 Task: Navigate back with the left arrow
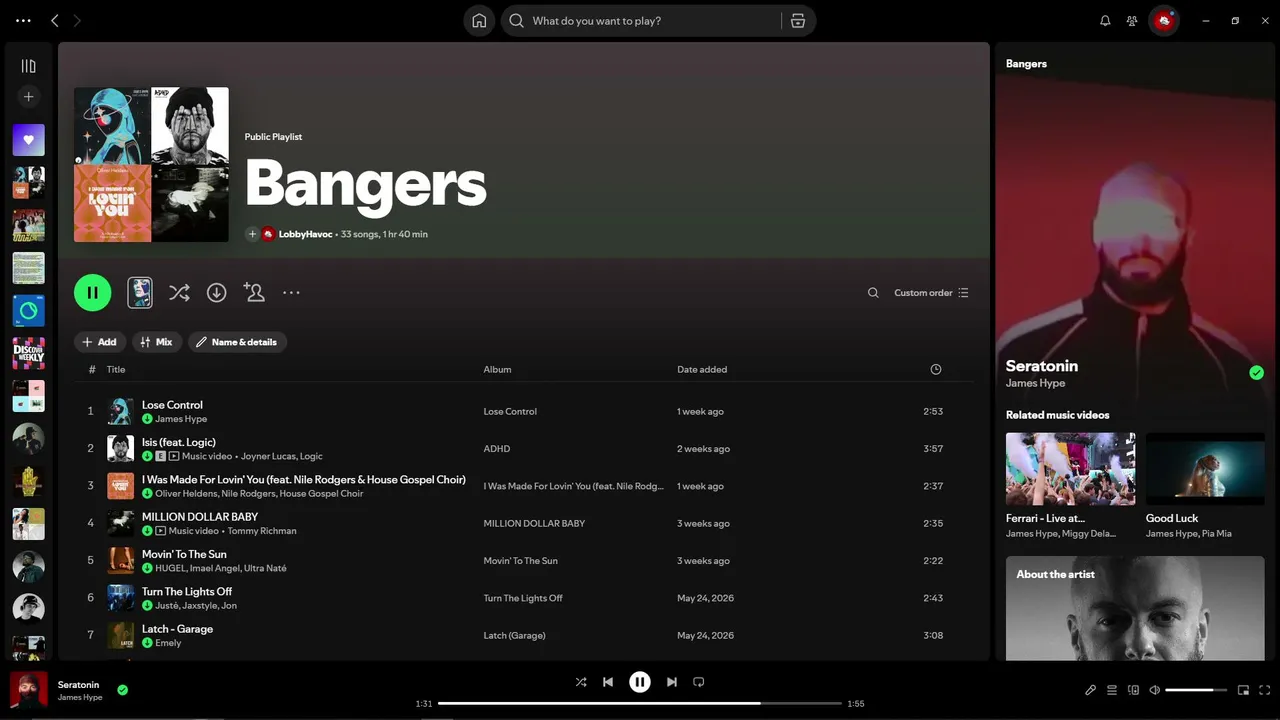pyautogui.click(x=55, y=21)
